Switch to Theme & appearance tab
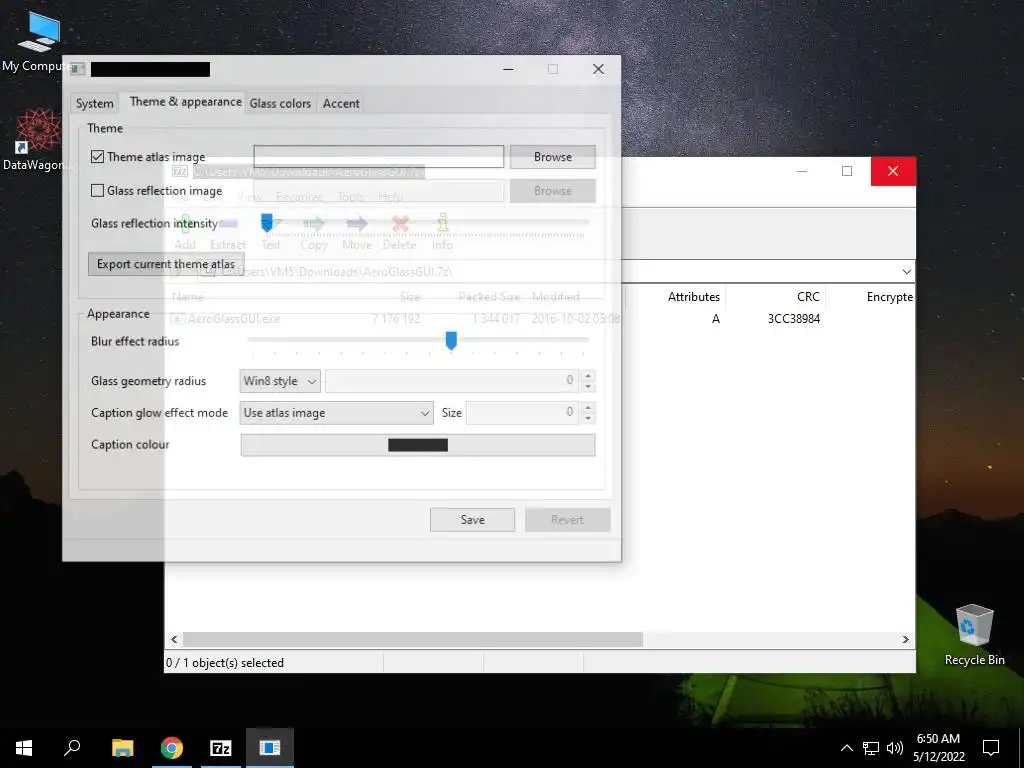The width and height of the screenshot is (1024, 768). [x=185, y=102]
